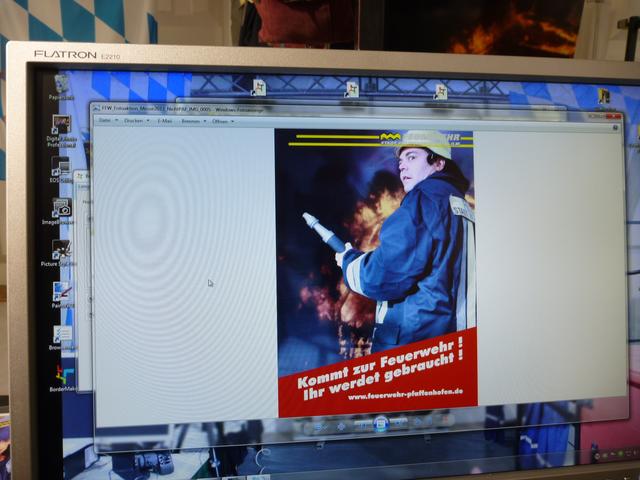Viewport: 640px width, 480px height.
Task: Click the firefighter poster image
Action: (x=376, y=270)
